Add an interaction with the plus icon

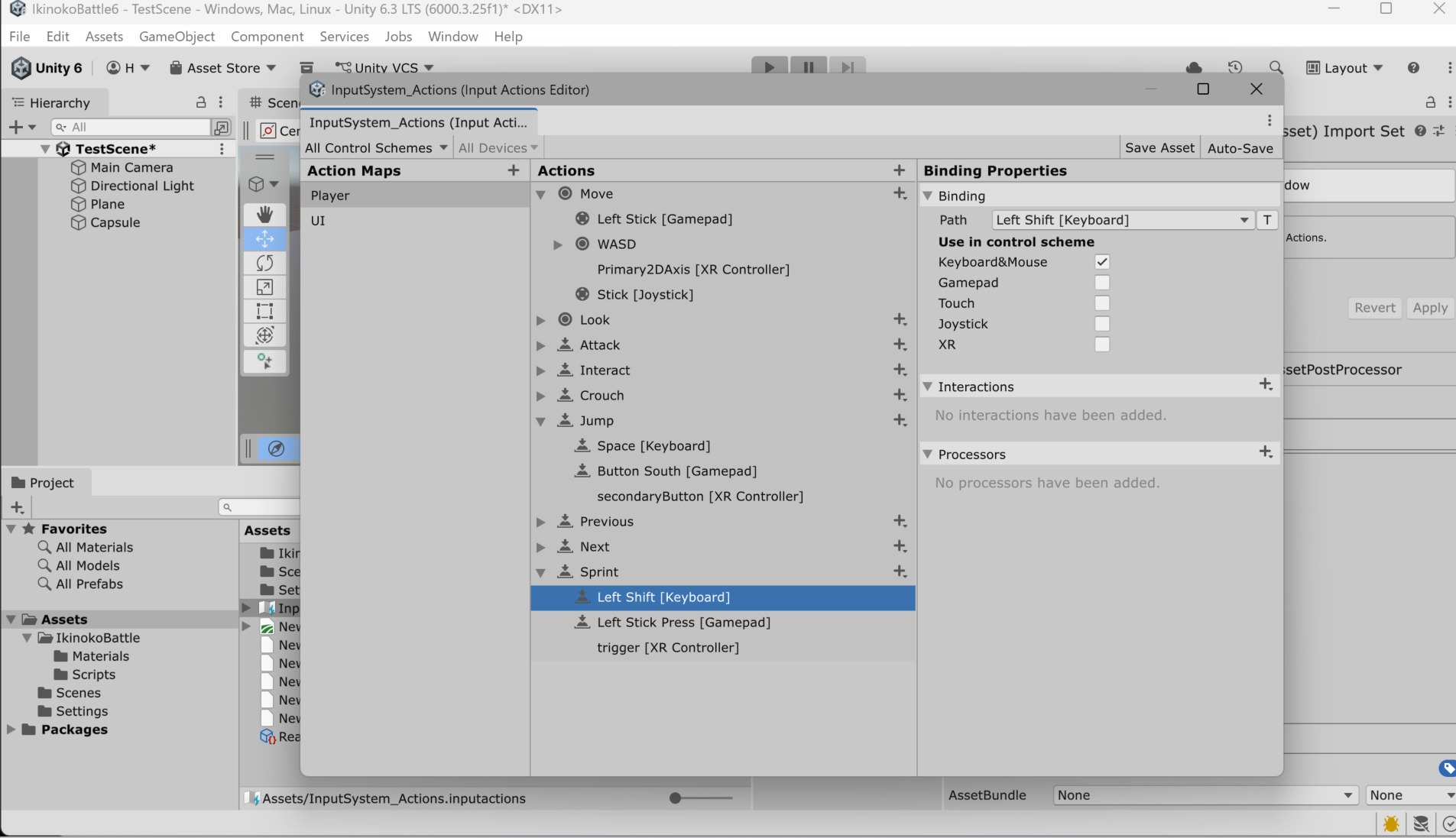tap(1266, 385)
